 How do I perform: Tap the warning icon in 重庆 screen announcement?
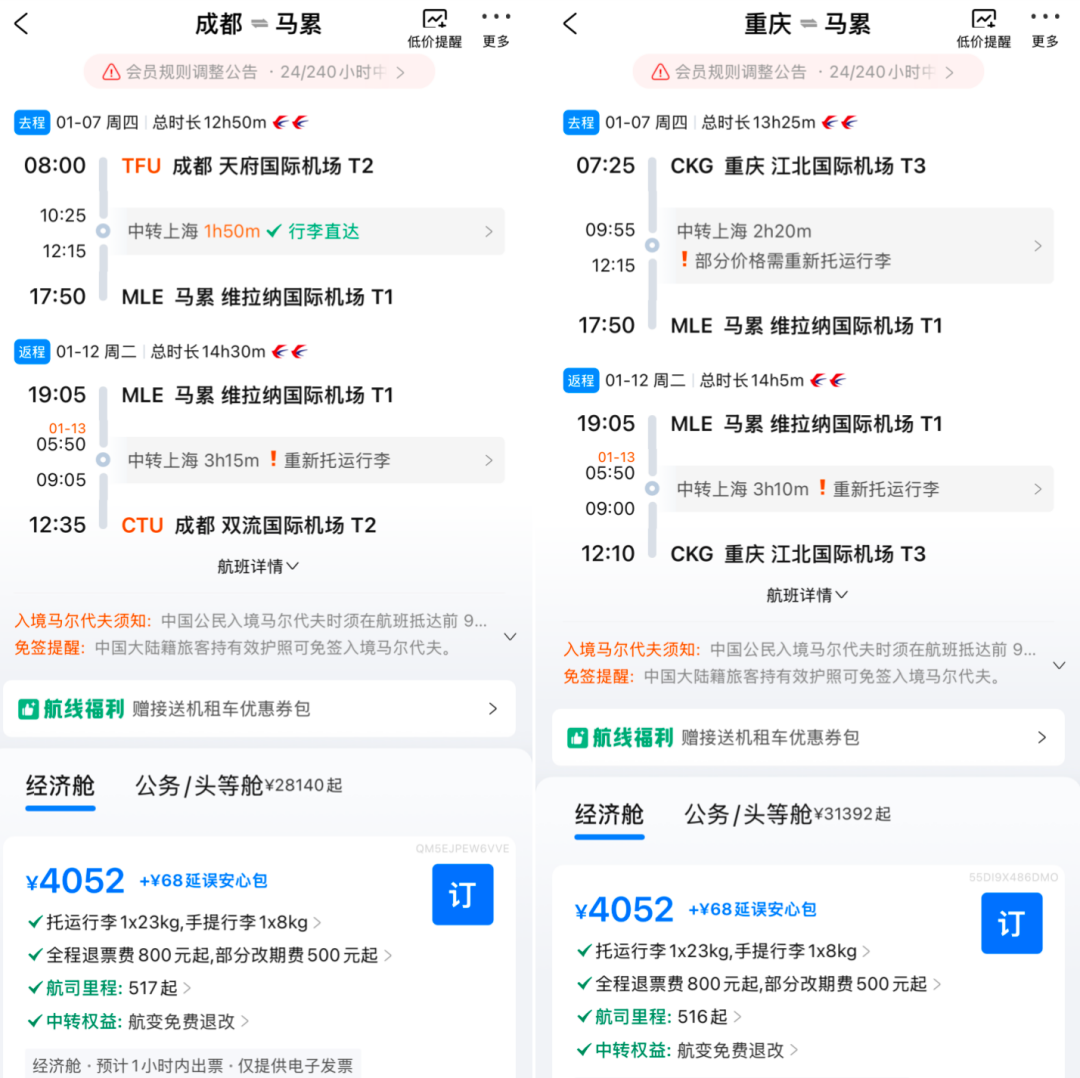[660, 72]
